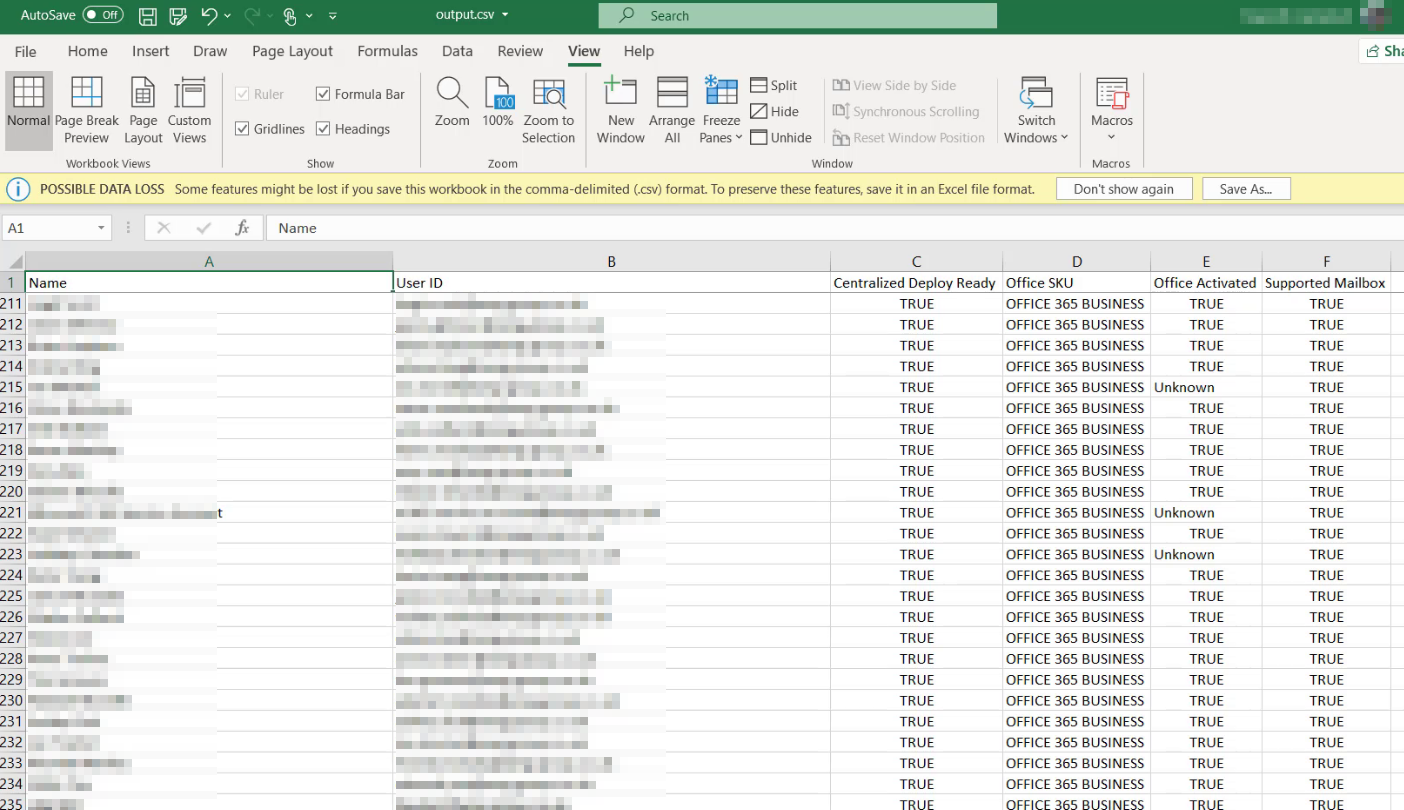Uncheck the Gridlines checkbox
This screenshot has width=1404, height=810.
[x=242, y=129]
